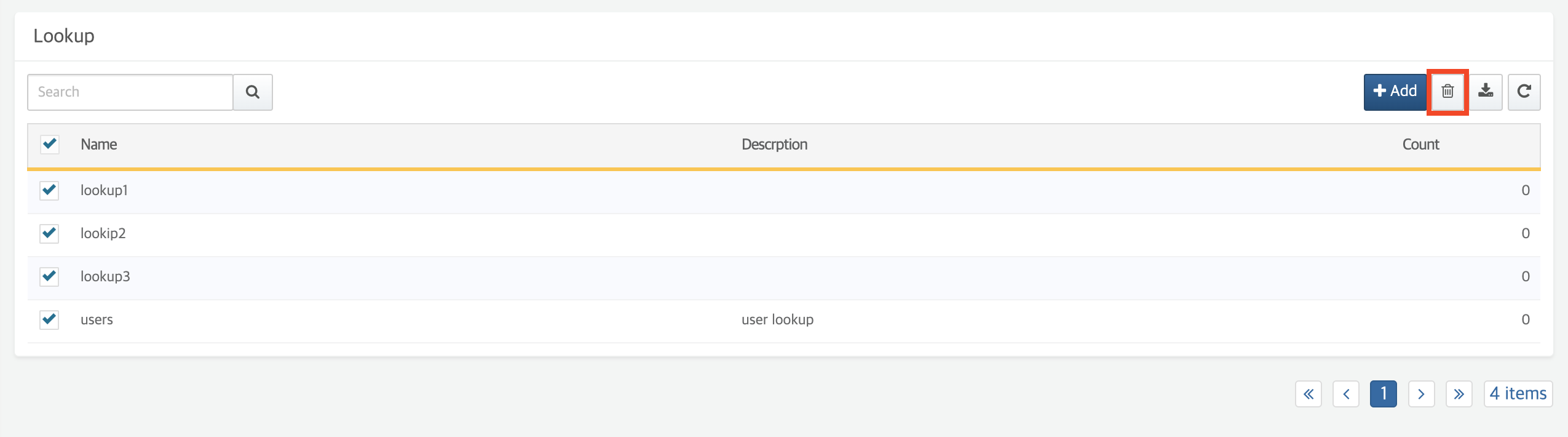Open the lookup1 entry

click(x=104, y=190)
